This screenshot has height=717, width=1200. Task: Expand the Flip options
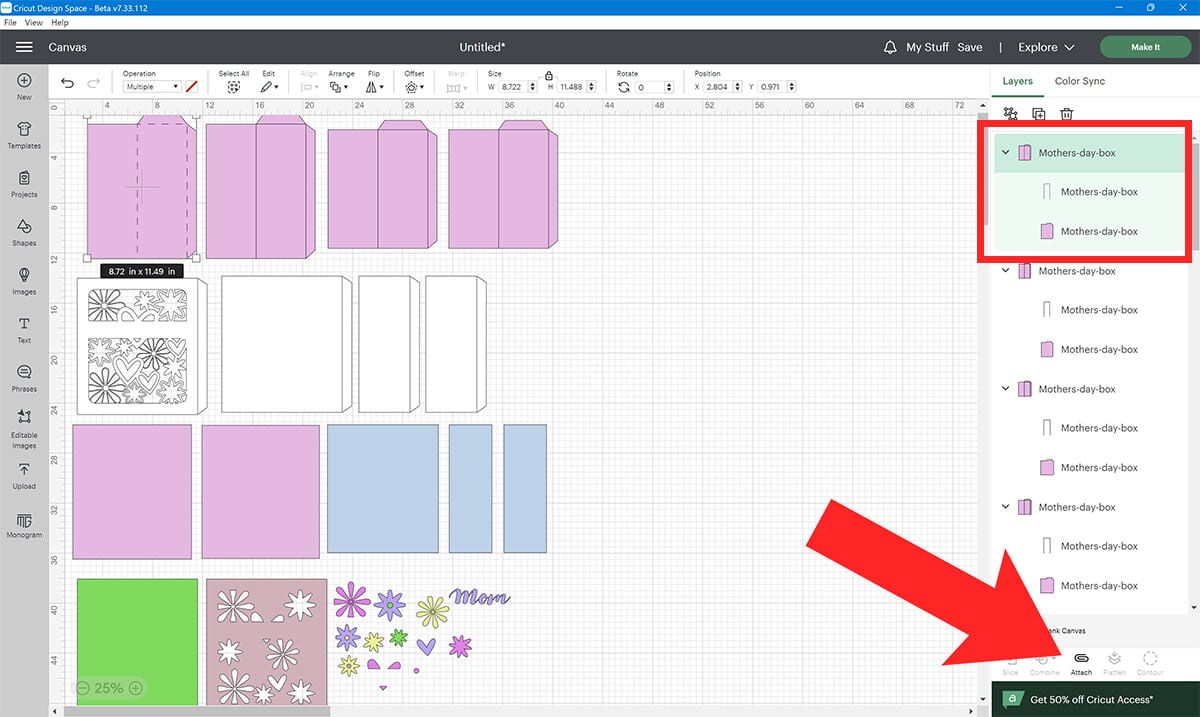(374, 87)
